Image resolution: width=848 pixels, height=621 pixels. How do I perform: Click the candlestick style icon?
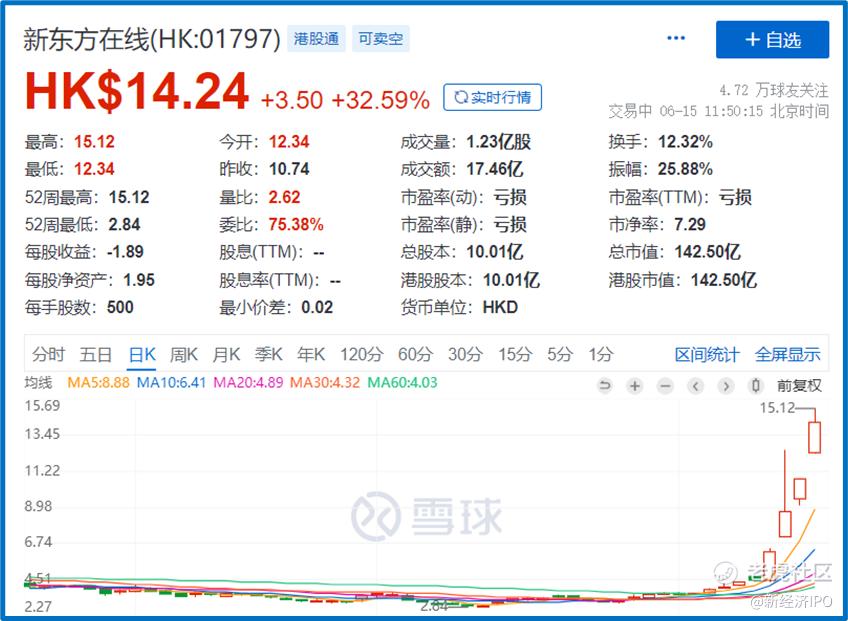(x=756, y=386)
